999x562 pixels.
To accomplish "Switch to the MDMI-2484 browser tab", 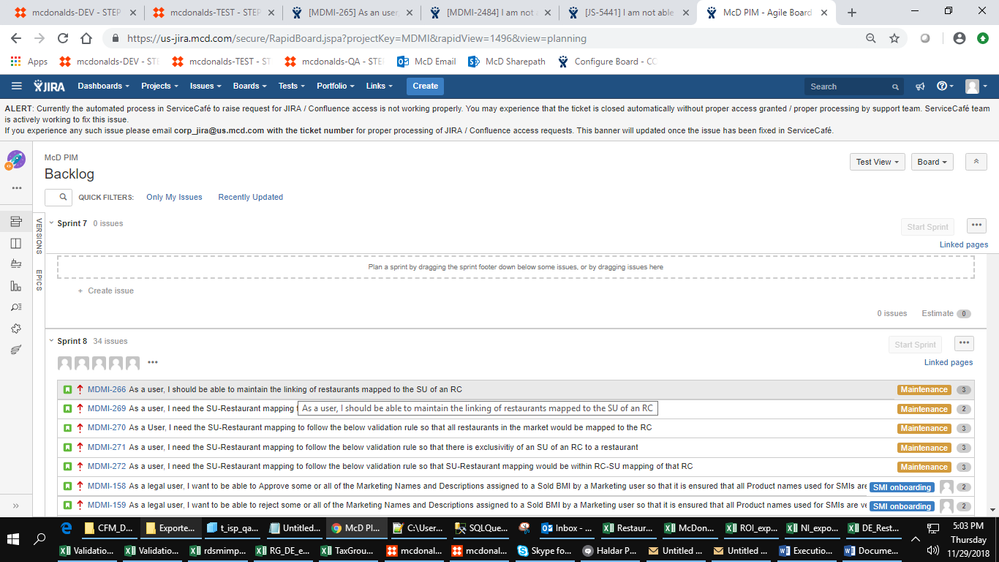I will 491,13.
